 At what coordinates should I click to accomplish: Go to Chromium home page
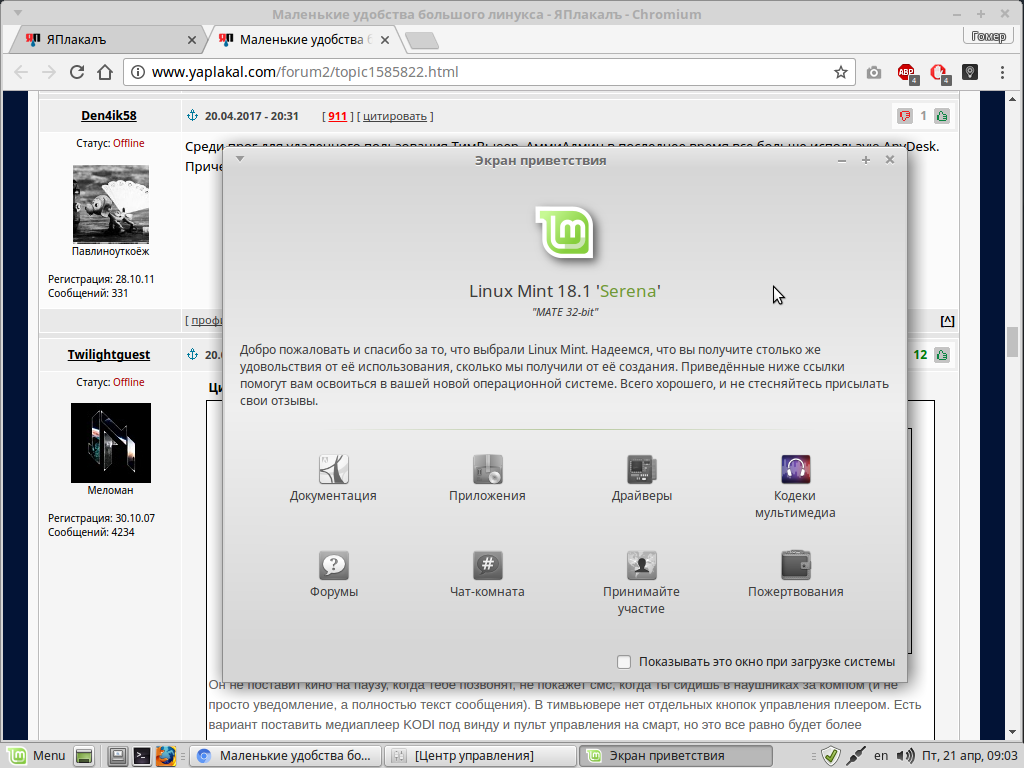105,72
